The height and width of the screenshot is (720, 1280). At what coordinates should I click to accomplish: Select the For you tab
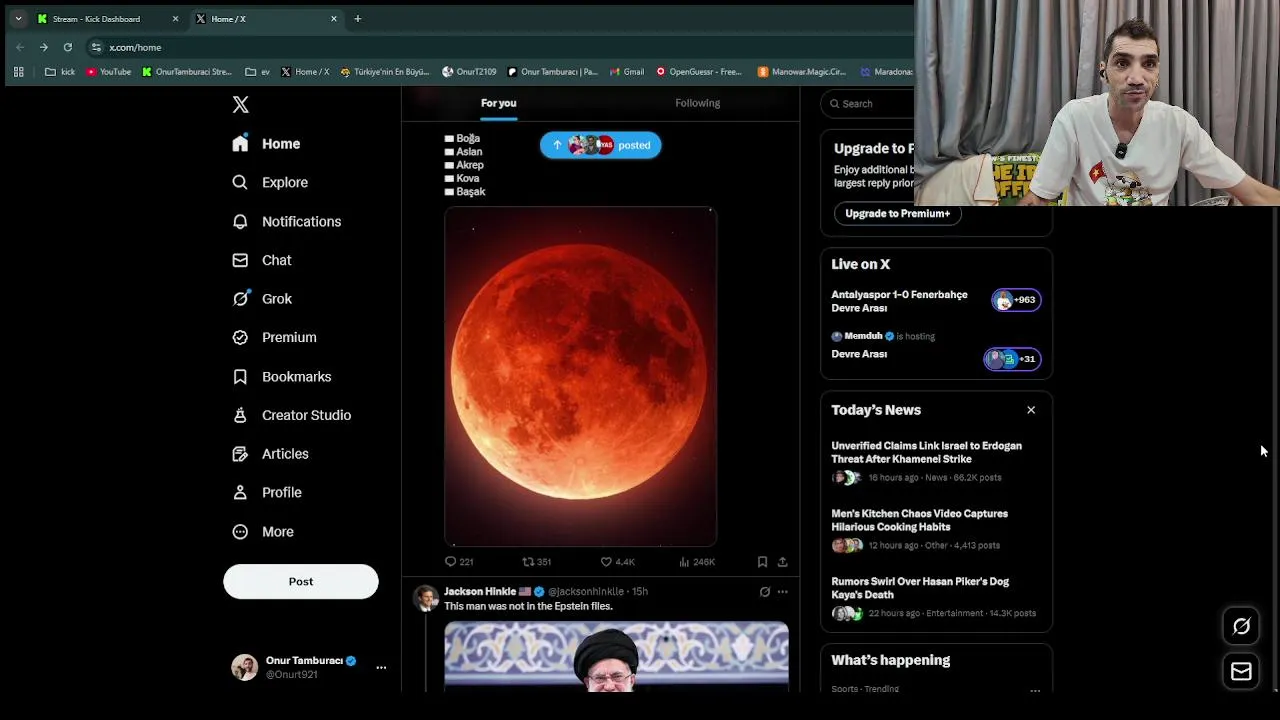[x=498, y=103]
